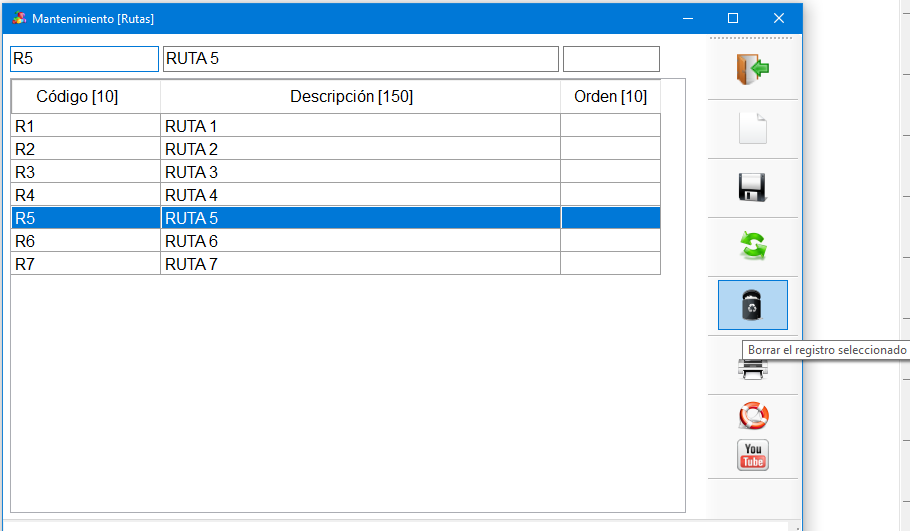Click the empty order input field

[611, 59]
